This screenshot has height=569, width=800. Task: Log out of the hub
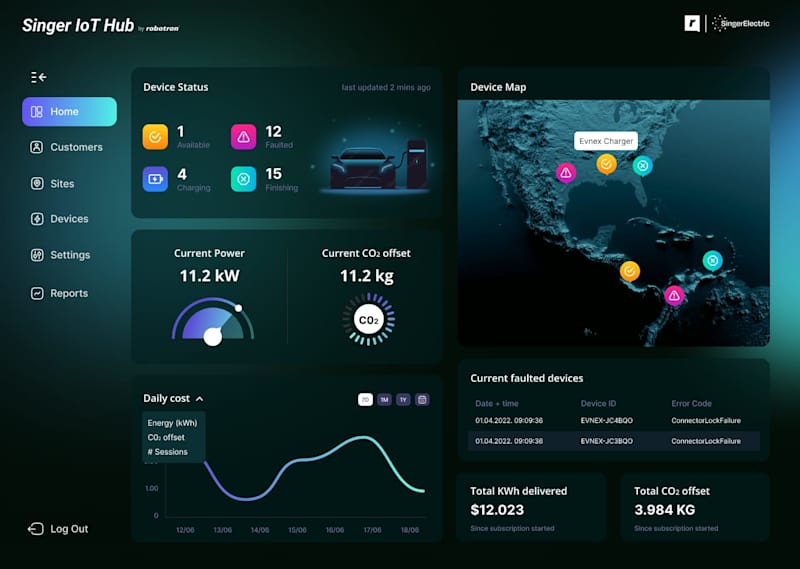(x=58, y=529)
